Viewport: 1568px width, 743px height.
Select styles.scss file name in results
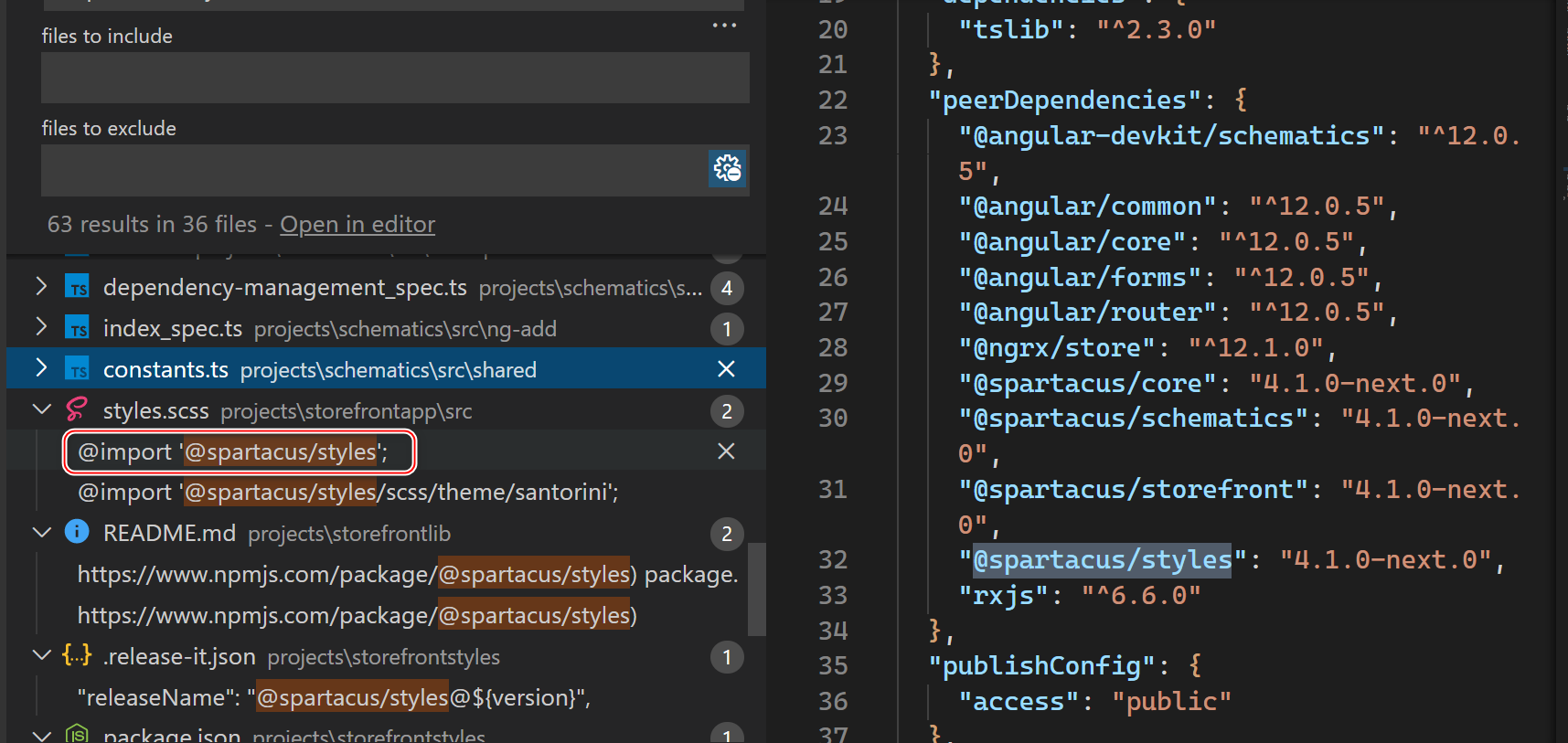click(x=156, y=411)
